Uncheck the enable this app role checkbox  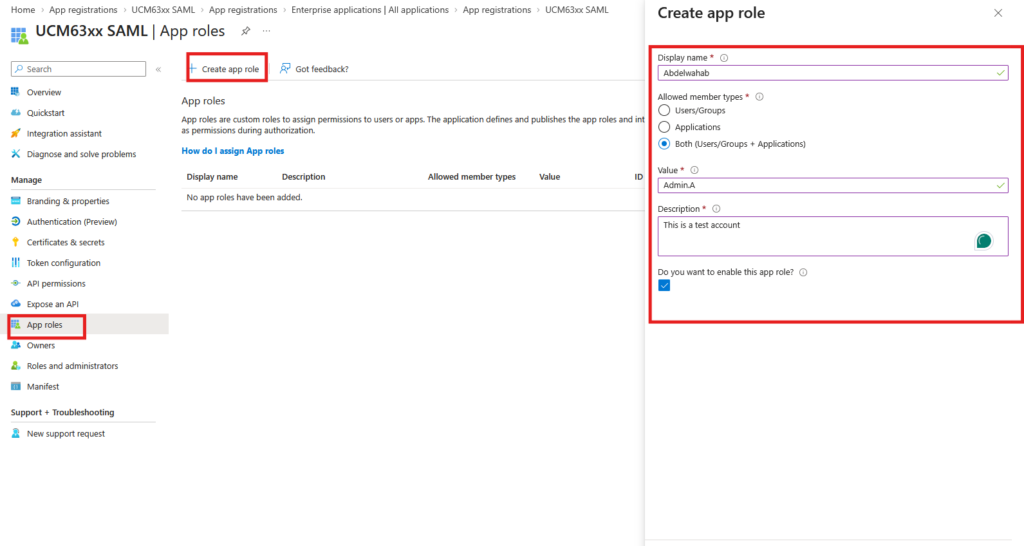point(664,285)
